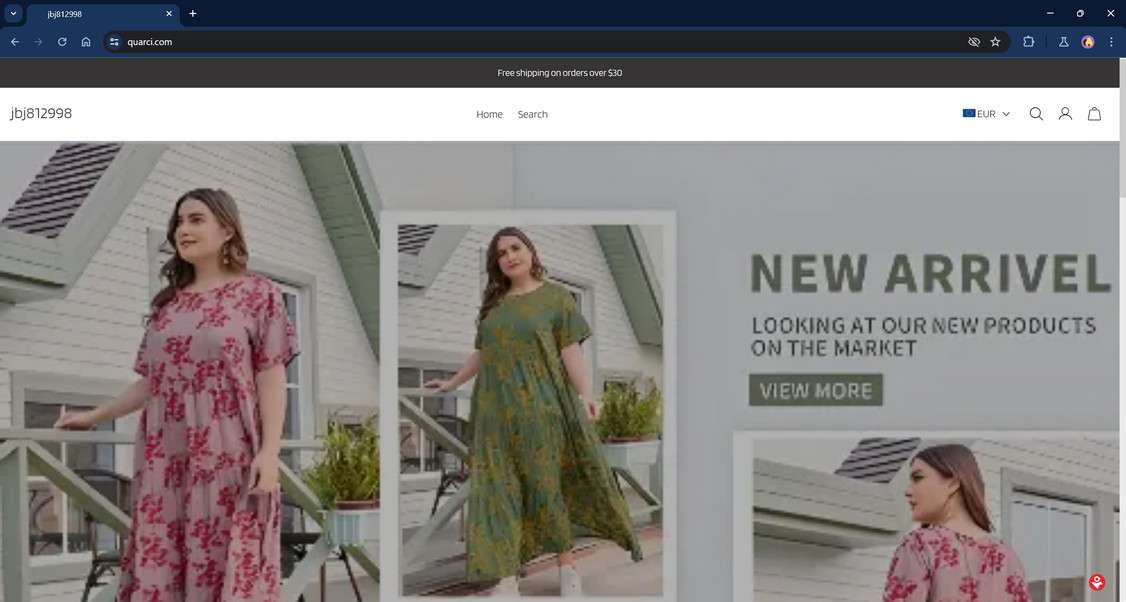This screenshot has height=602, width=1126.
Task: Close the jbj812998 tab
Action: pos(169,14)
